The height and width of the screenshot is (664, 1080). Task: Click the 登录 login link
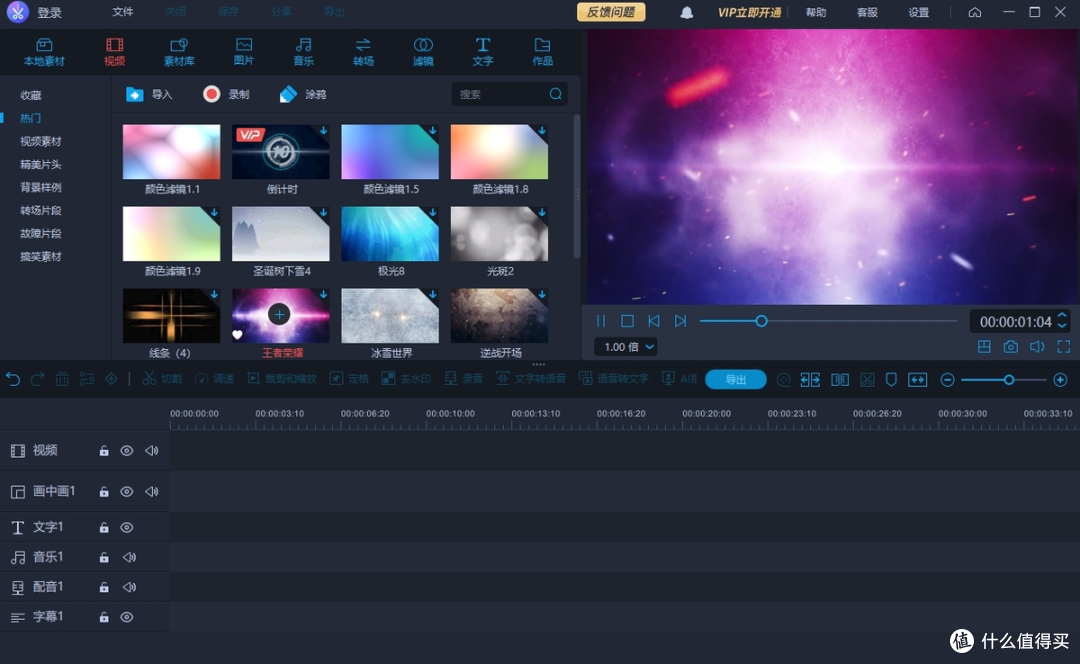click(49, 12)
